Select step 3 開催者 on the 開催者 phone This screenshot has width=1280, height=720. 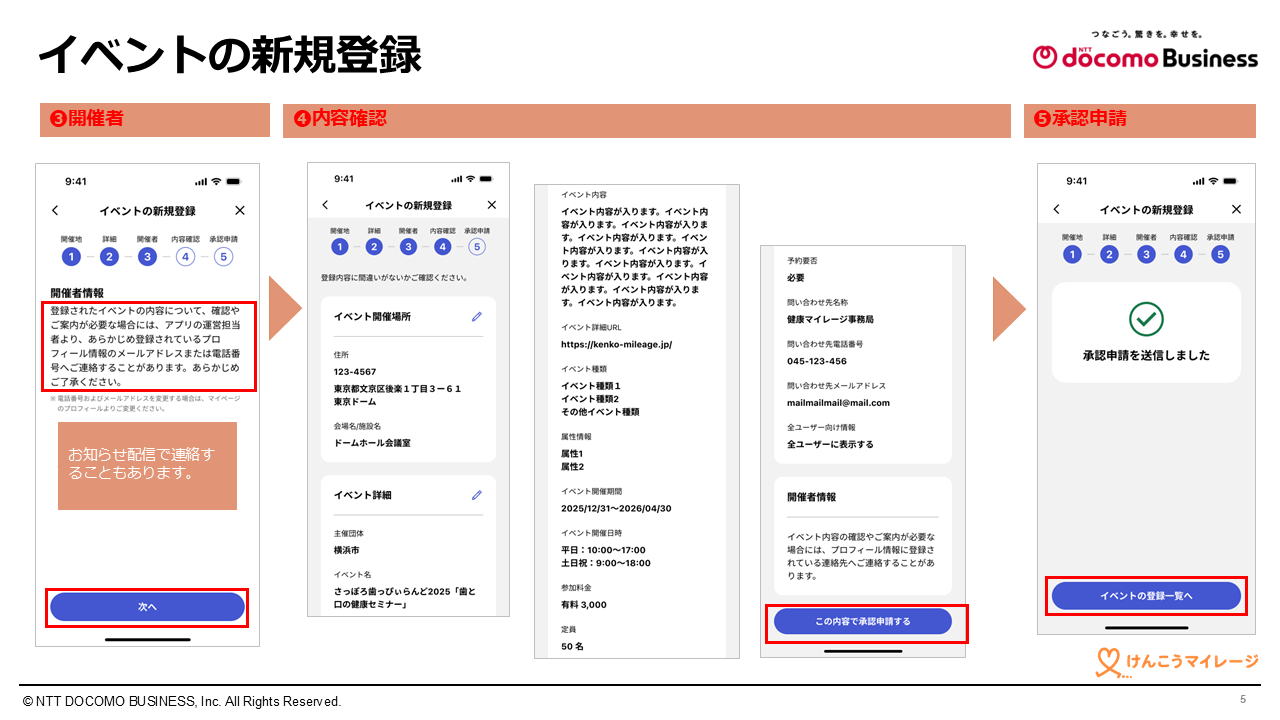pos(147,257)
